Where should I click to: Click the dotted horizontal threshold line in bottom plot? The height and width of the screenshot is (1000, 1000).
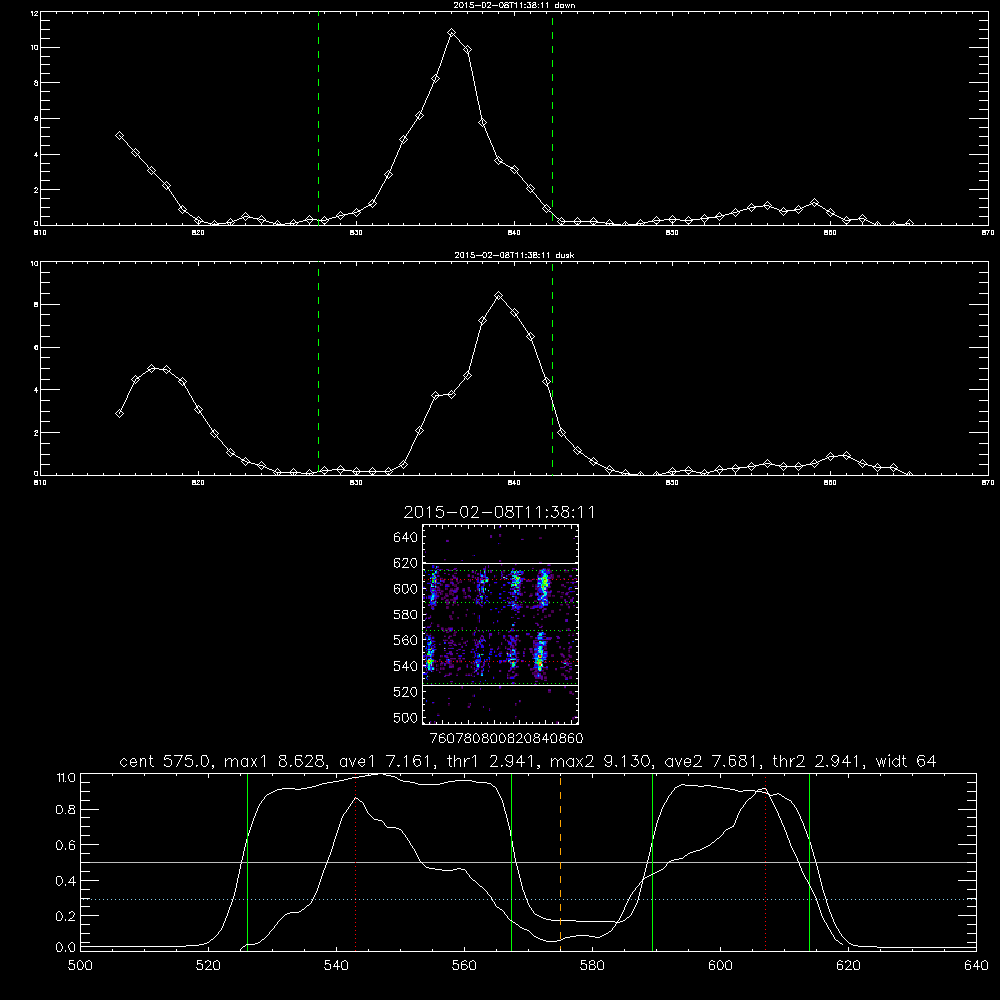click(528, 899)
